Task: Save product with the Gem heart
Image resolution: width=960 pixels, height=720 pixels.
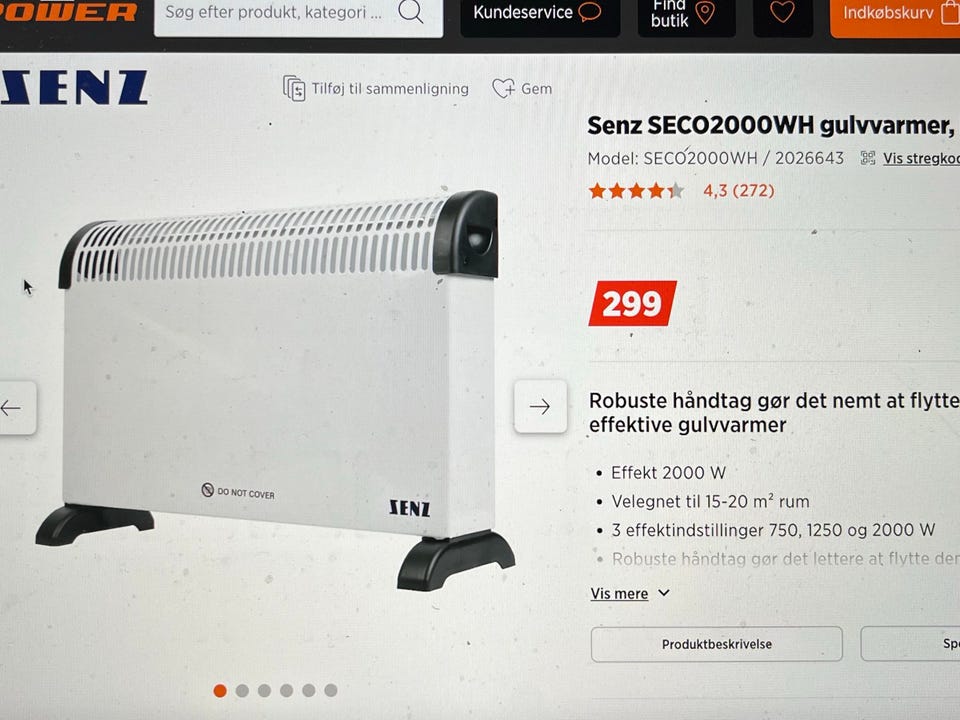Action: 522,89
